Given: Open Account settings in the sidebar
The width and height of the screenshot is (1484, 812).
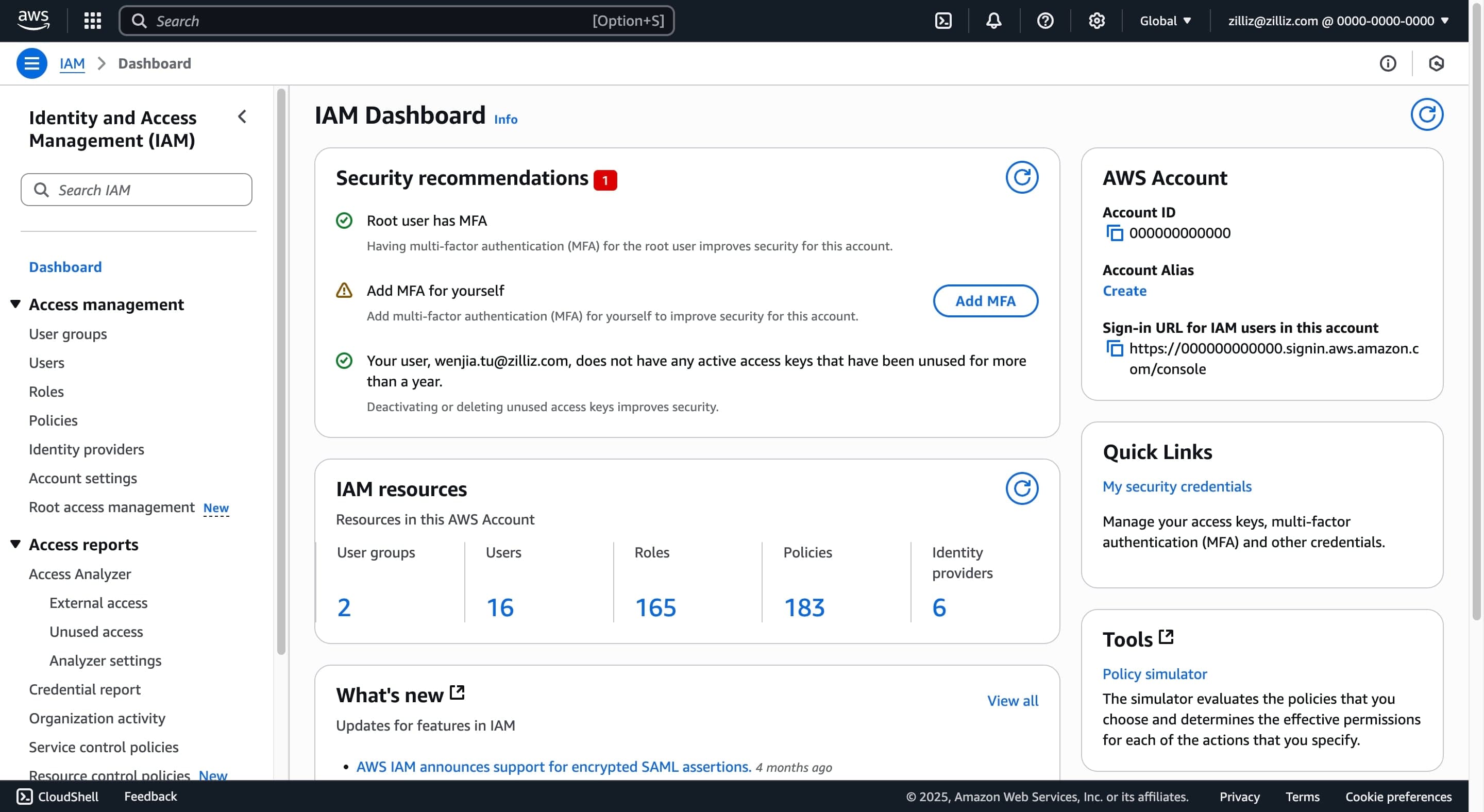Looking at the screenshot, I should [x=83, y=478].
